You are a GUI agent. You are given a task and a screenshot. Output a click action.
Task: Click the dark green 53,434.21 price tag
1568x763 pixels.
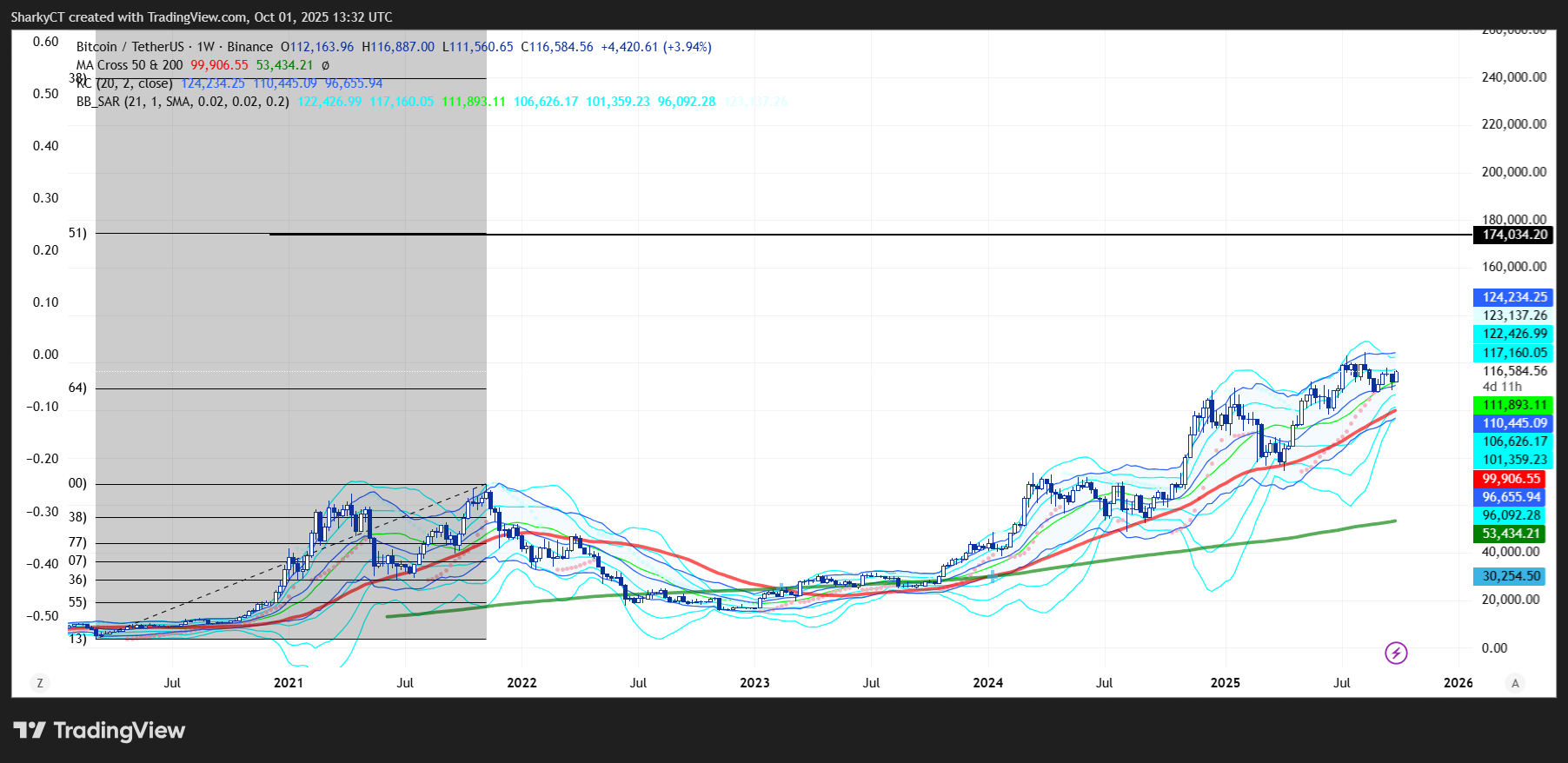click(x=1512, y=534)
